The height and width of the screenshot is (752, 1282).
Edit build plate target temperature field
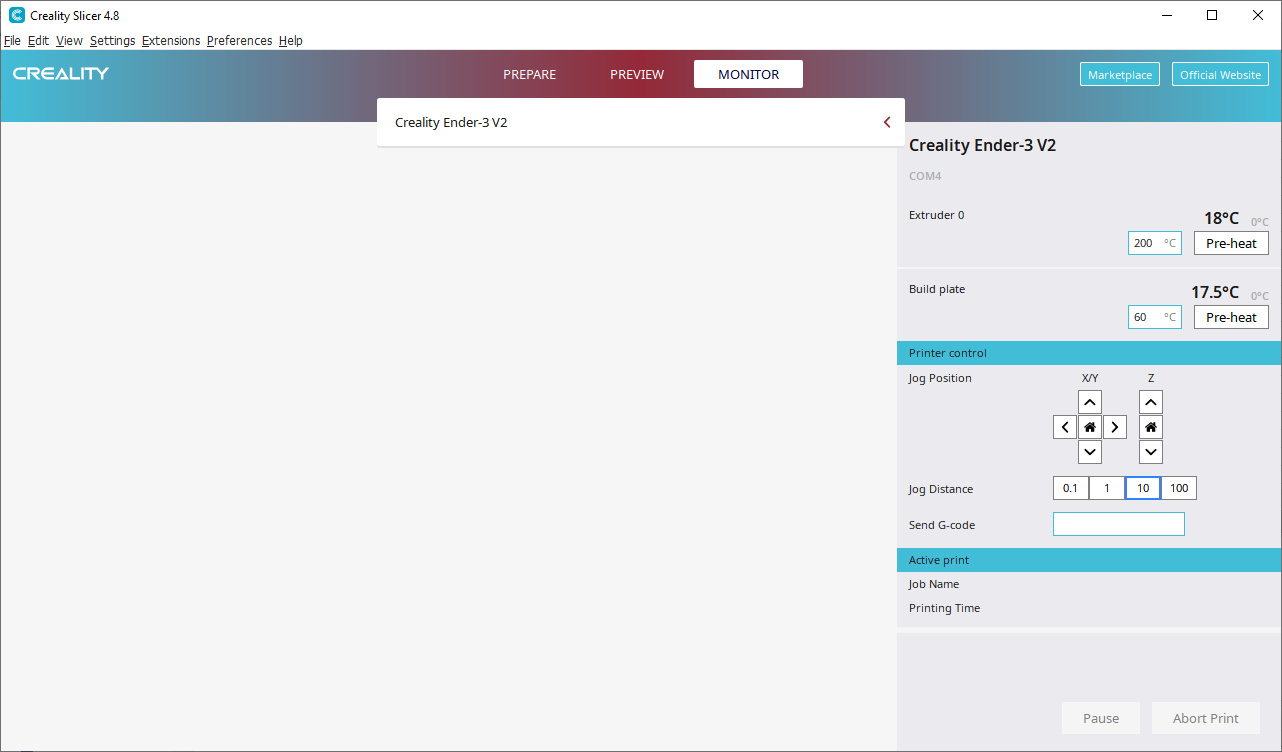[1154, 317]
